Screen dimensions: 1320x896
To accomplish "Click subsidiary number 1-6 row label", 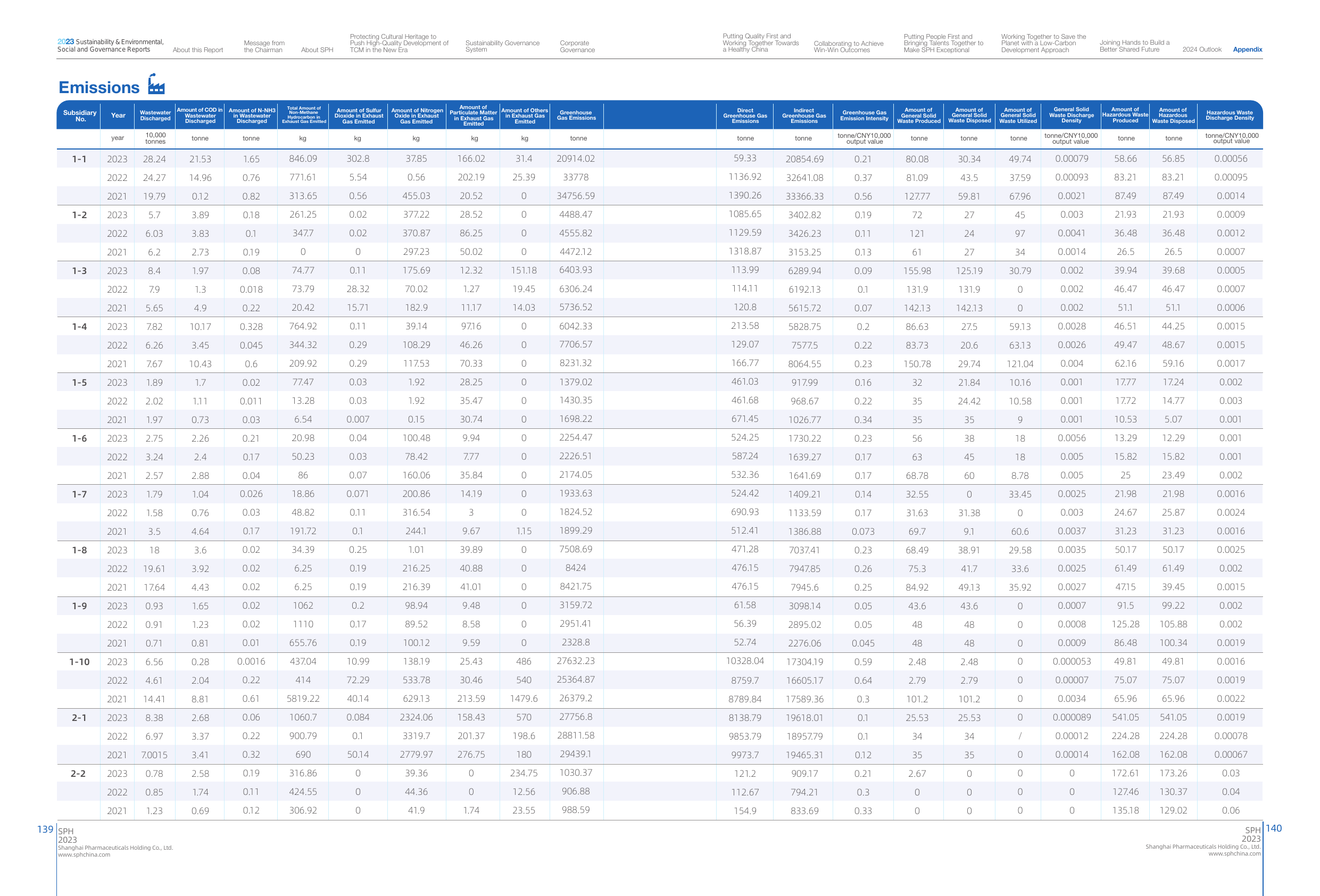I will (x=79, y=438).
